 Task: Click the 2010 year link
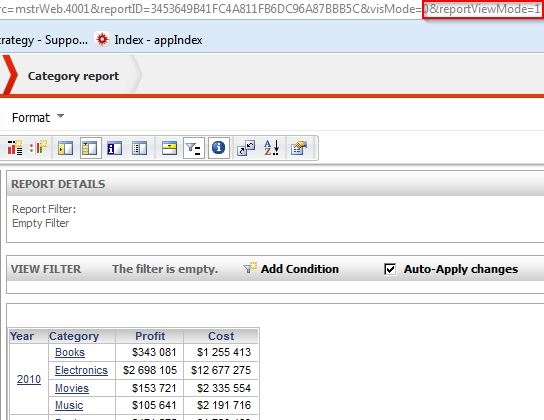coord(29,379)
